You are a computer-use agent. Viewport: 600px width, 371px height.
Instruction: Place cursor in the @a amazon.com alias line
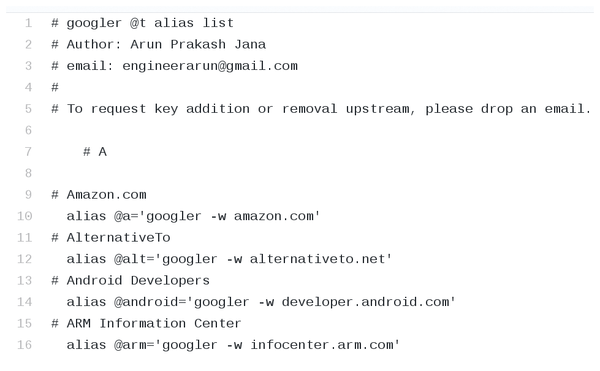pos(193,216)
